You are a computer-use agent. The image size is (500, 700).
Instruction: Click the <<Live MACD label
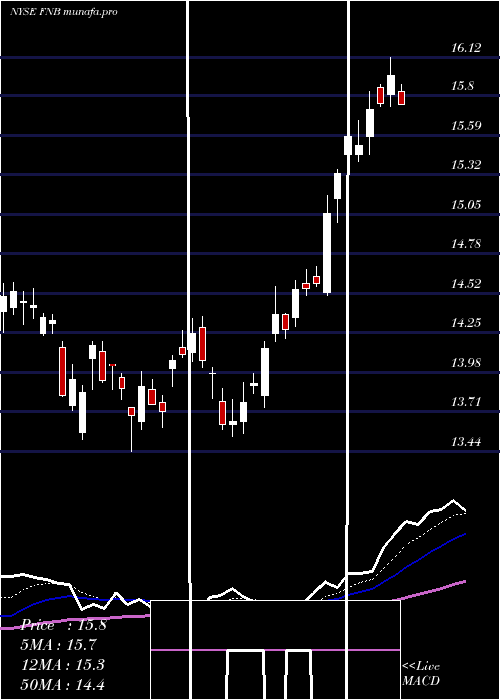click(x=421, y=673)
